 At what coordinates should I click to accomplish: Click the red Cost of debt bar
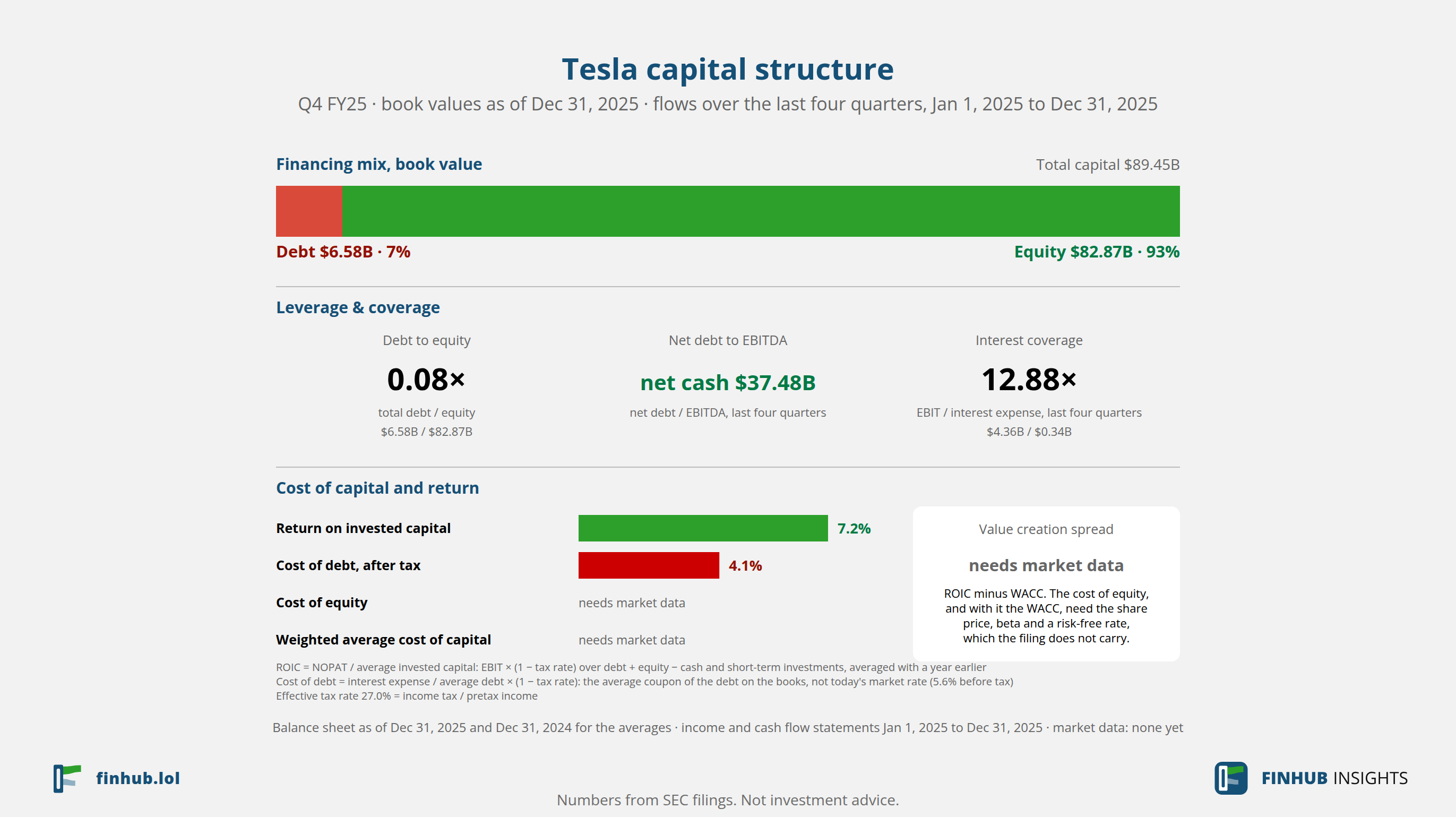tap(649, 565)
